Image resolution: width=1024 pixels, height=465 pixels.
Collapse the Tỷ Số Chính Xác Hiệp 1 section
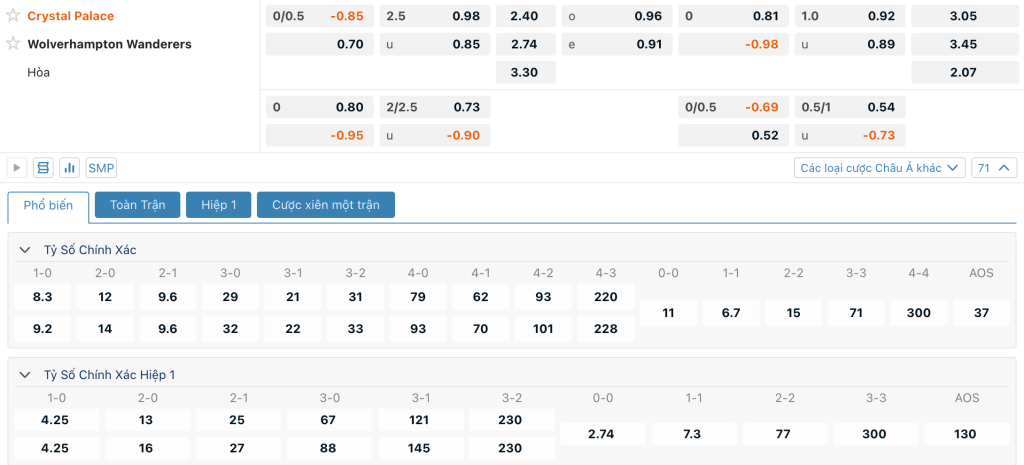point(25,375)
